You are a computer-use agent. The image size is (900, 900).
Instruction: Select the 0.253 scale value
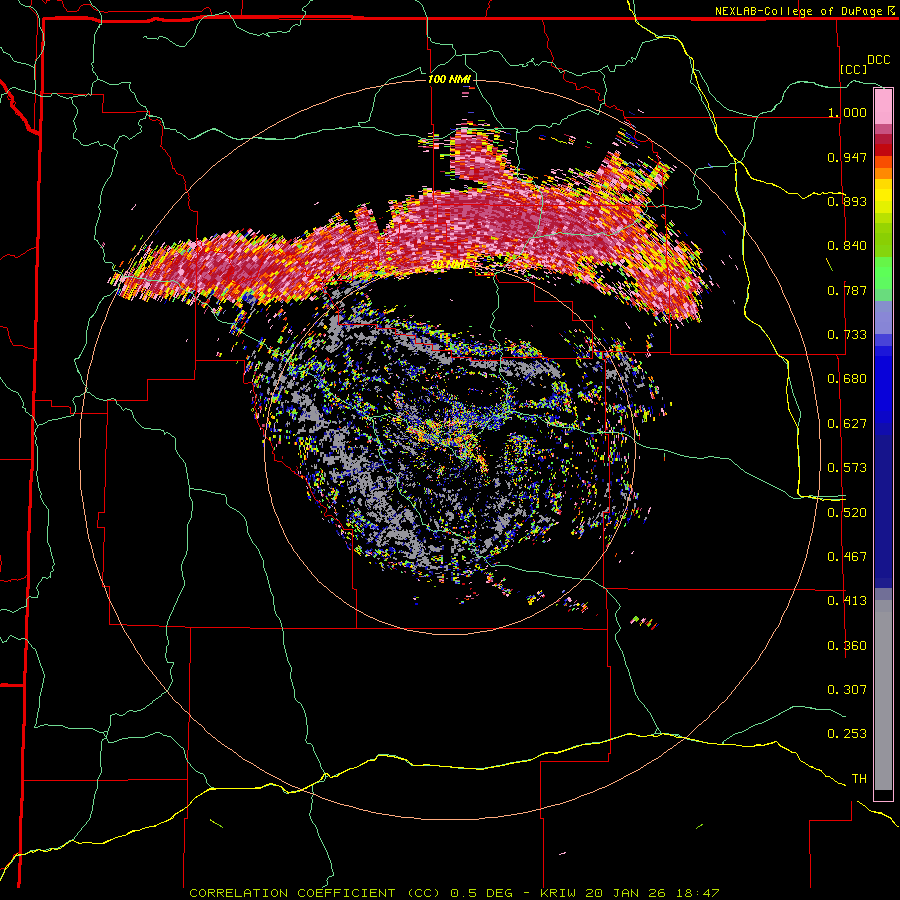847,734
